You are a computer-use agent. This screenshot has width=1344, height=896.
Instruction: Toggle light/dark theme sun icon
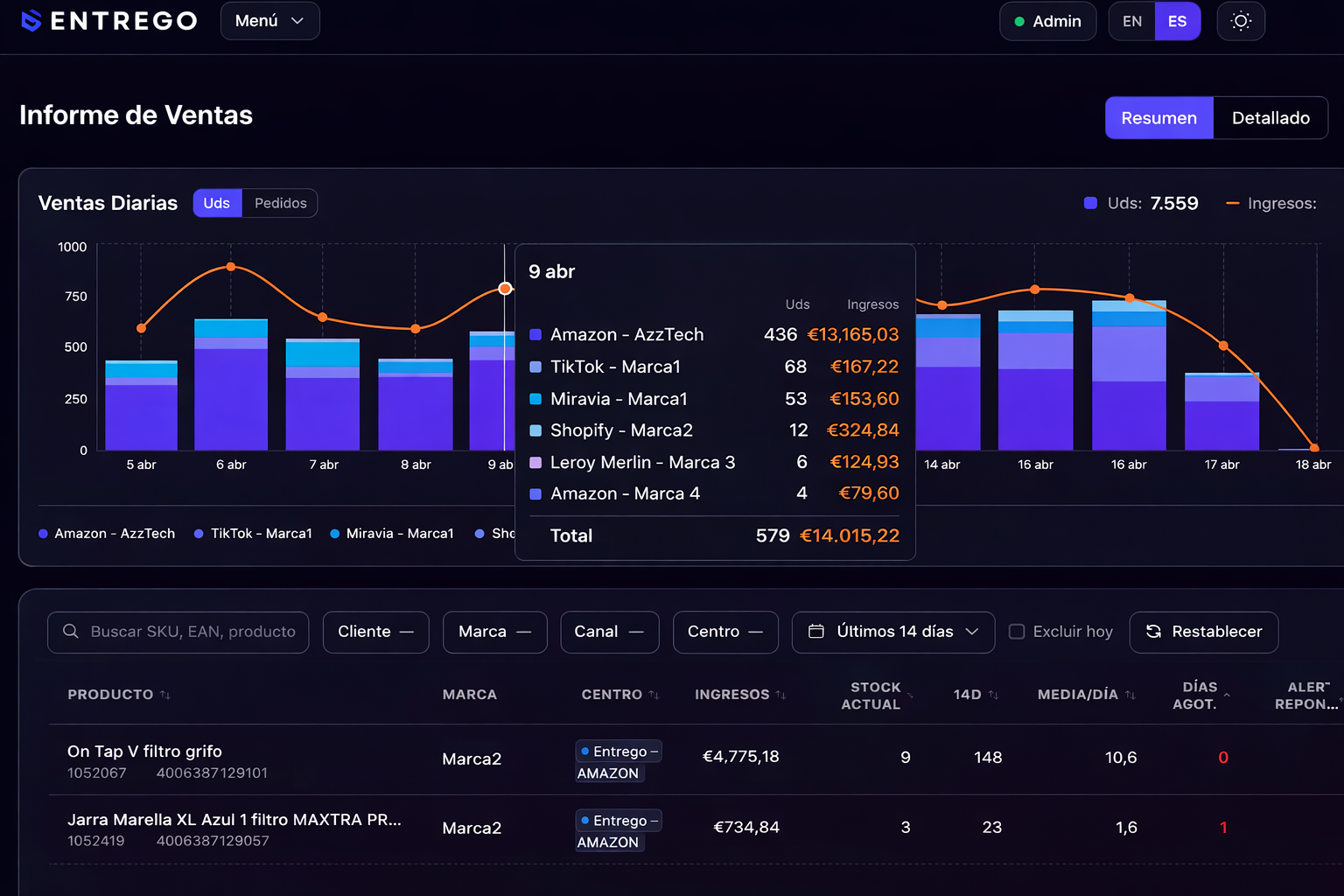tap(1241, 21)
